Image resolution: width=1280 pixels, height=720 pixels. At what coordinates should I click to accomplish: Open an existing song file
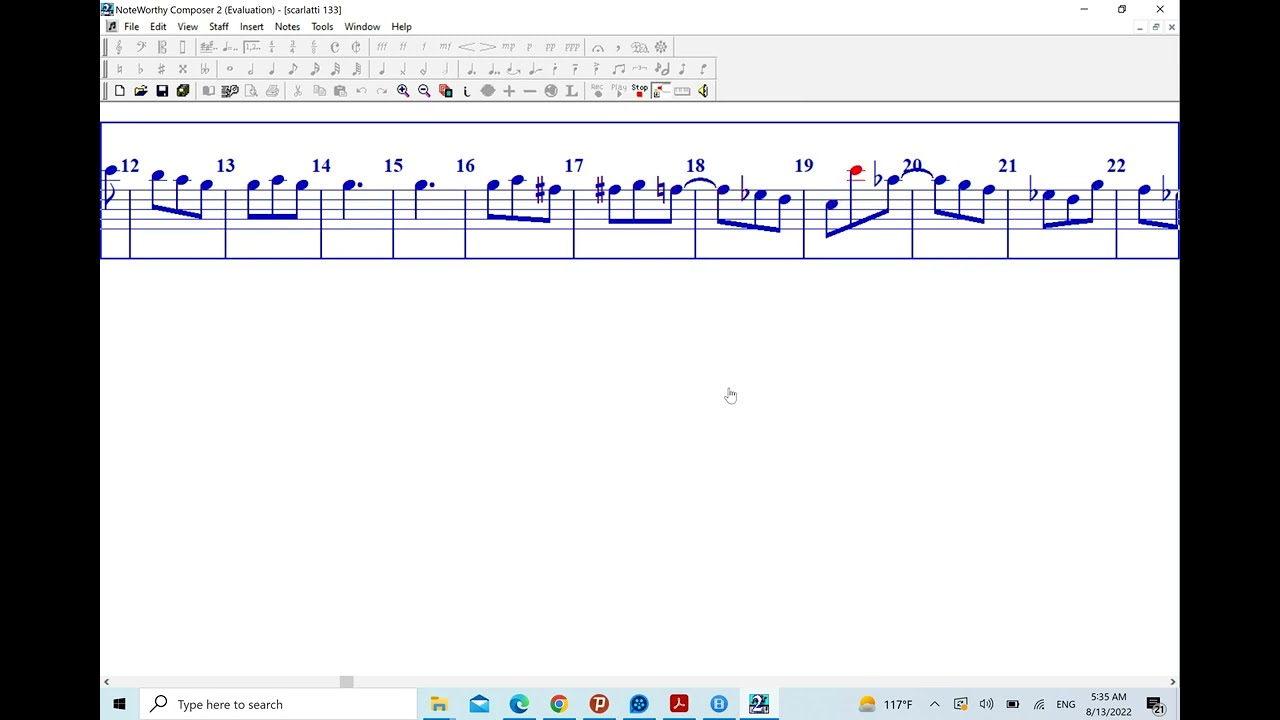click(x=141, y=91)
